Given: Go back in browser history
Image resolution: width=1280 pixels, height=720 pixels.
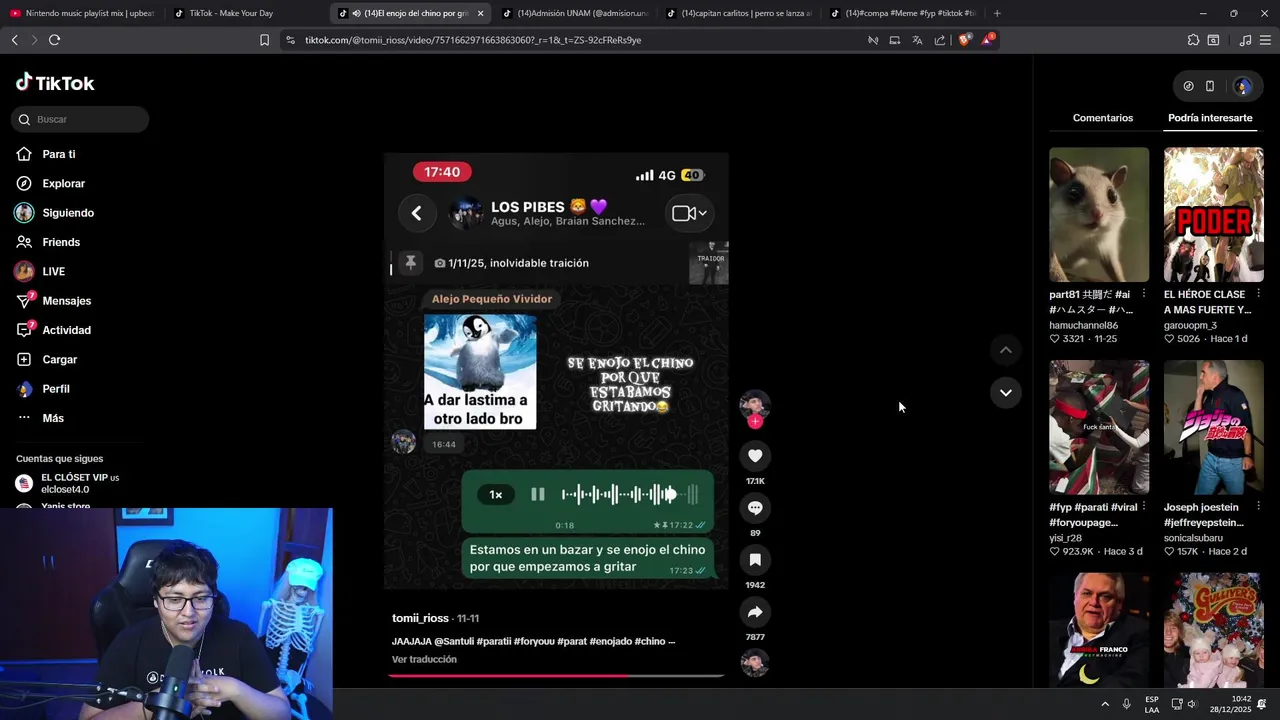Looking at the screenshot, I should pyautogui.click(x=14, y=40).
